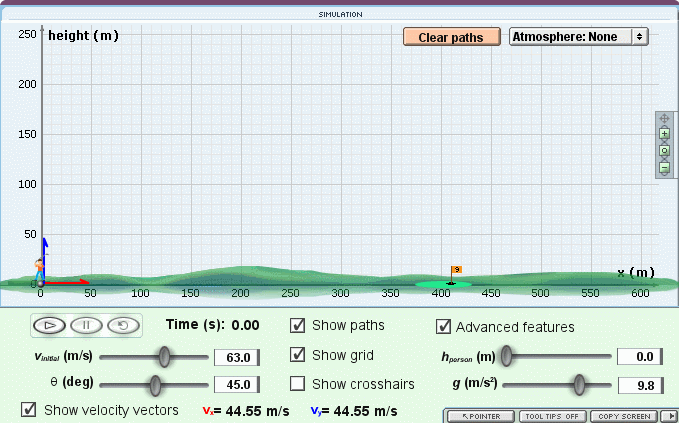Click the initial velocity slider handle
The height and width of the screenshot is (423, 679).
pos(165,356)
